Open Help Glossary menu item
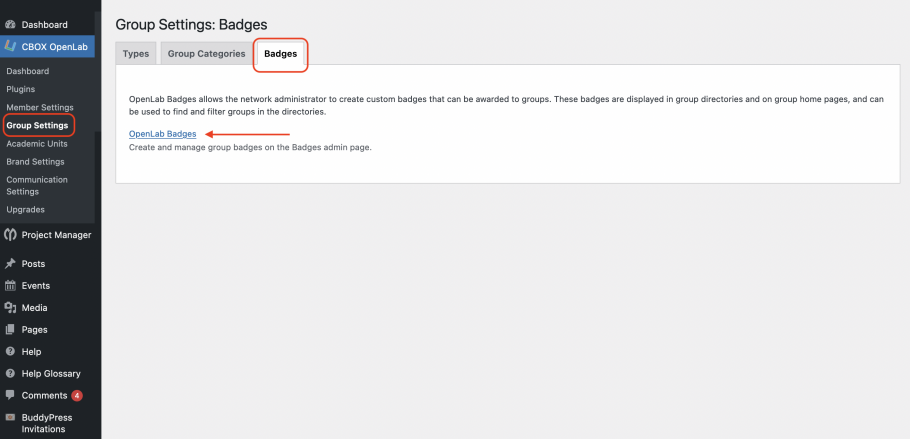 (51, 374)
